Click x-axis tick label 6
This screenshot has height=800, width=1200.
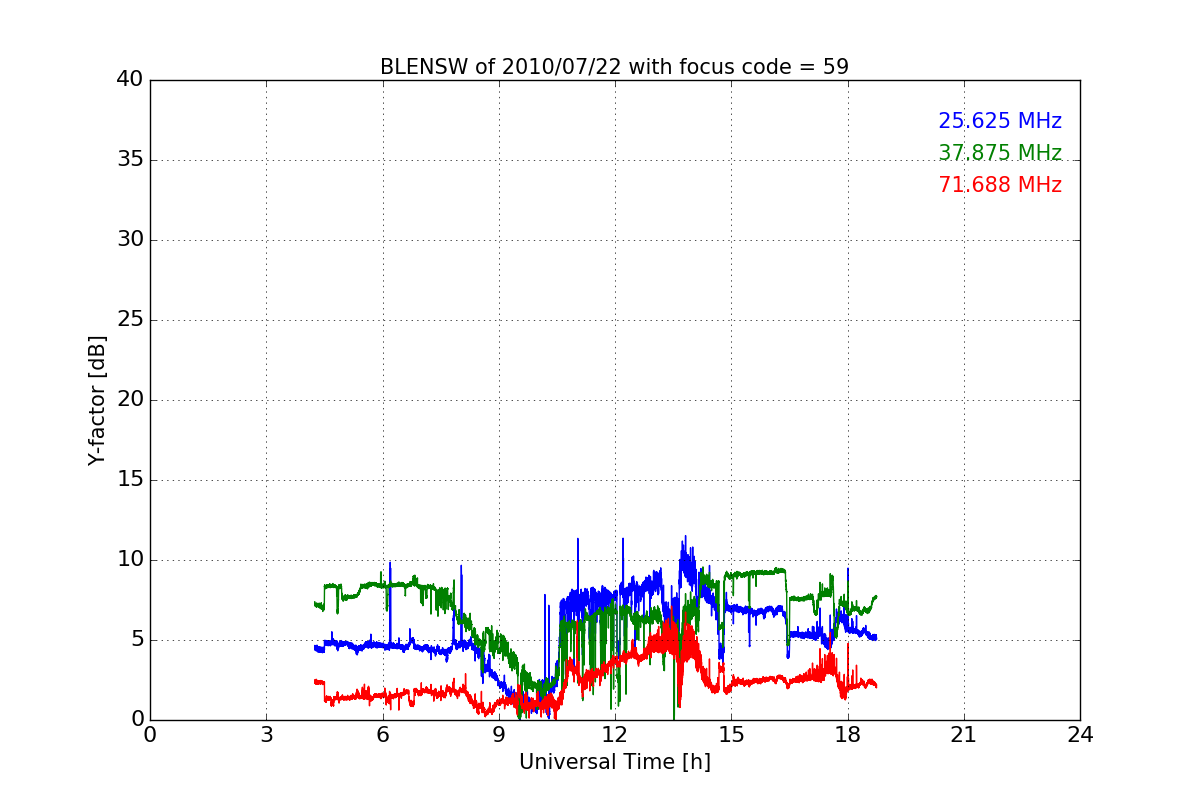382,735
